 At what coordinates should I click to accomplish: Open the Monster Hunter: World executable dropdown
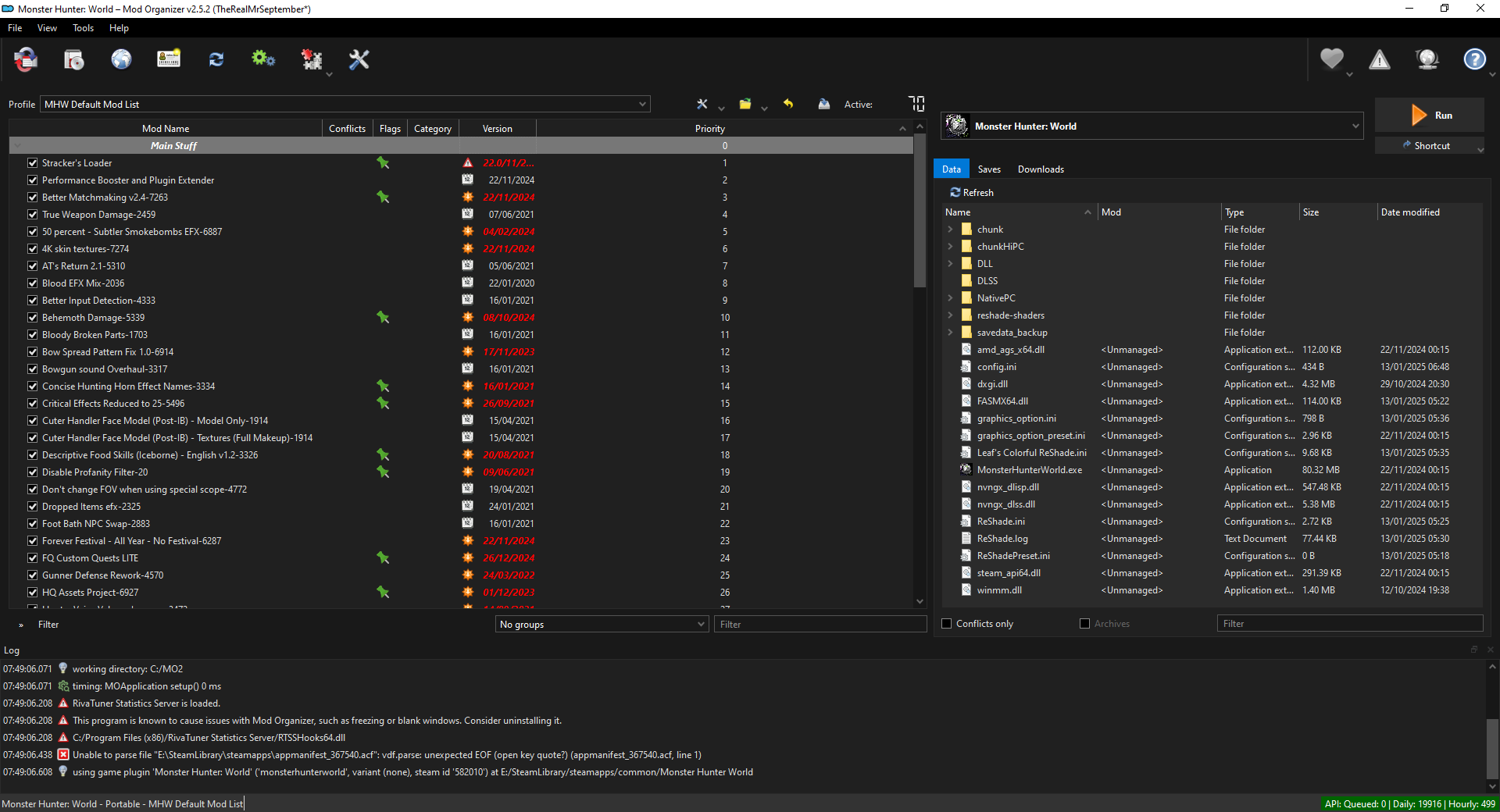click(1152, 126)
